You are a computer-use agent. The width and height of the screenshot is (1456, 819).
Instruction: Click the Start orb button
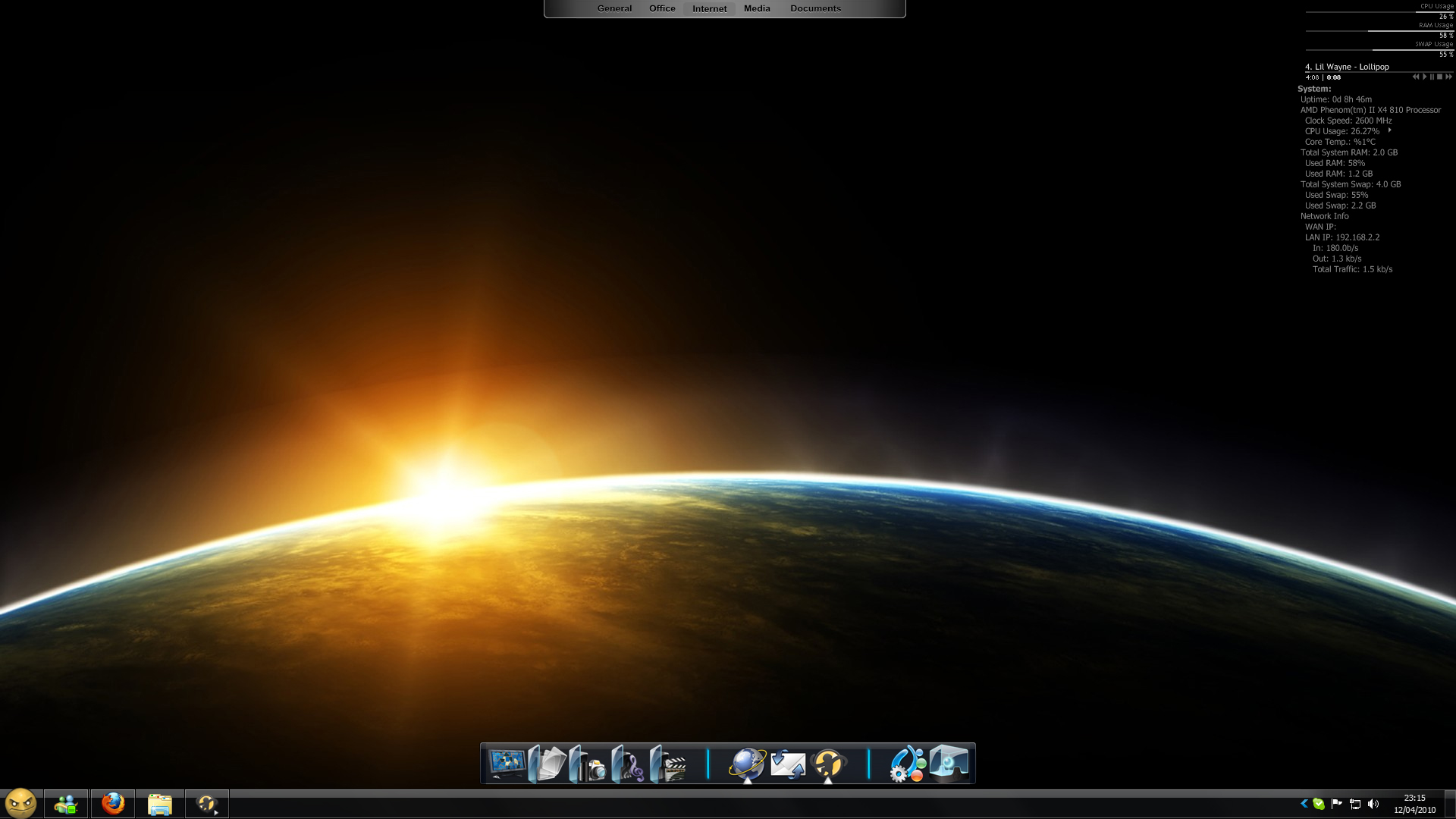click(20, 802)
